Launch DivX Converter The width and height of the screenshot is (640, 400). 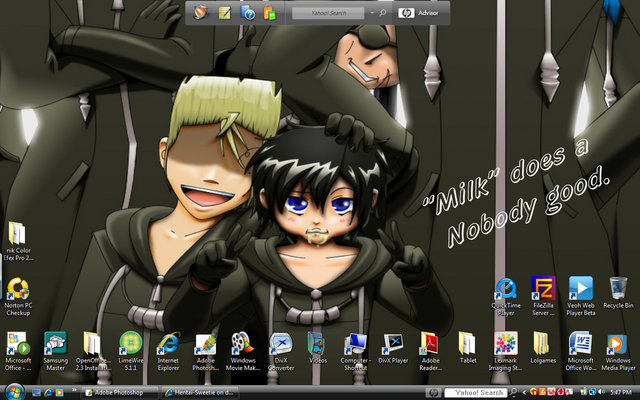[x=281, y=351]
